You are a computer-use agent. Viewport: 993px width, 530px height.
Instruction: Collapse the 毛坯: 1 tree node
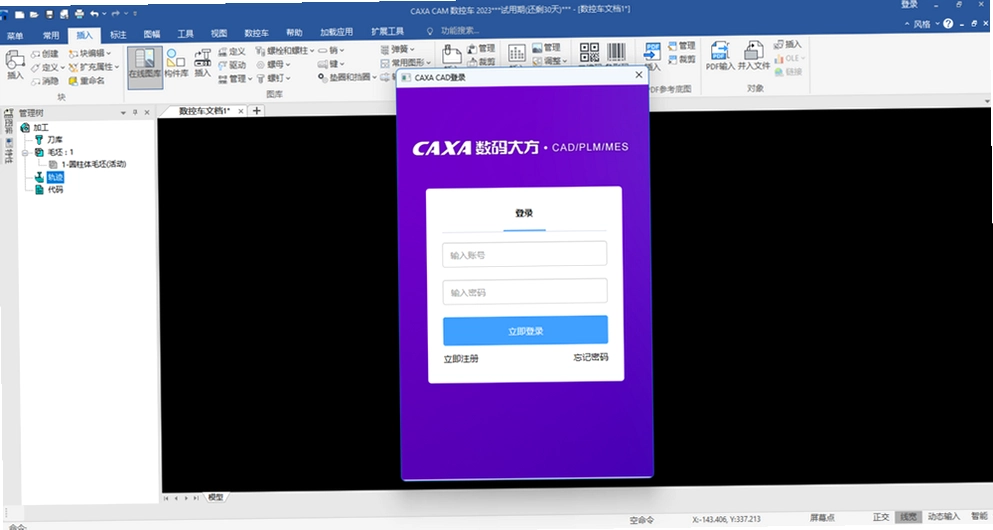[25, 153]
